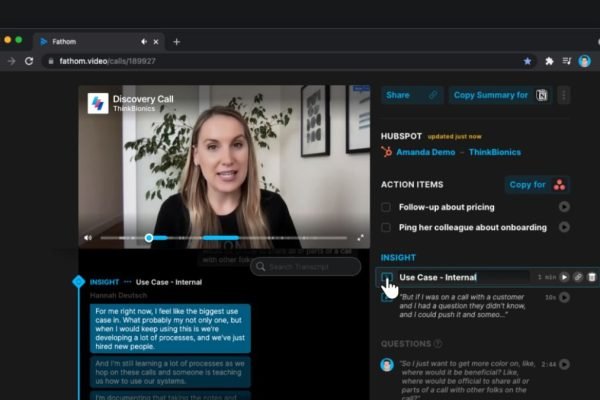Open a new browser tab

(177, 41)
